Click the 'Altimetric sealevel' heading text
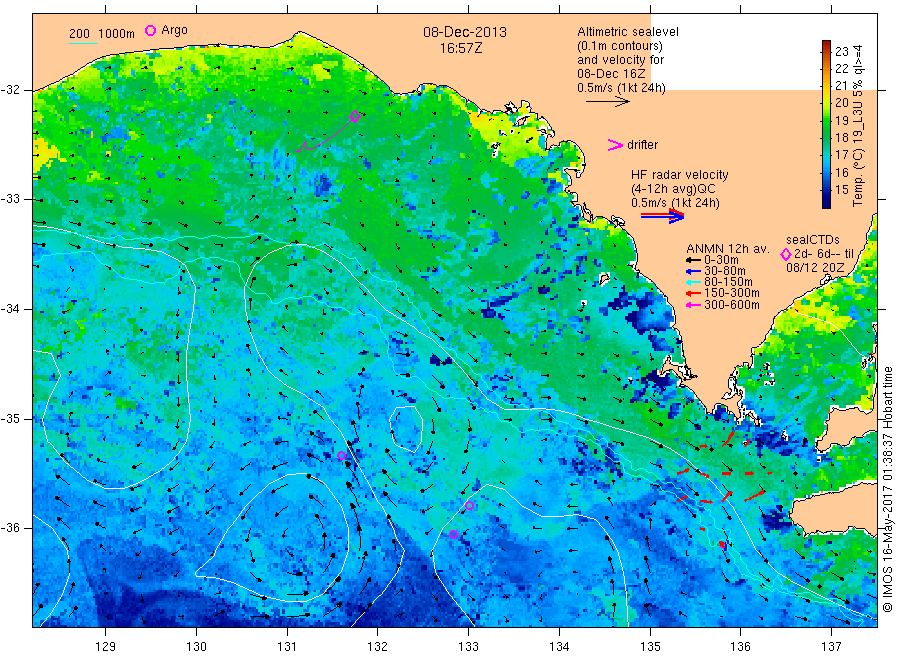Image resolution: width=900 pixels, height=660 pixels. pyautogui.click(x=628, y=32)
